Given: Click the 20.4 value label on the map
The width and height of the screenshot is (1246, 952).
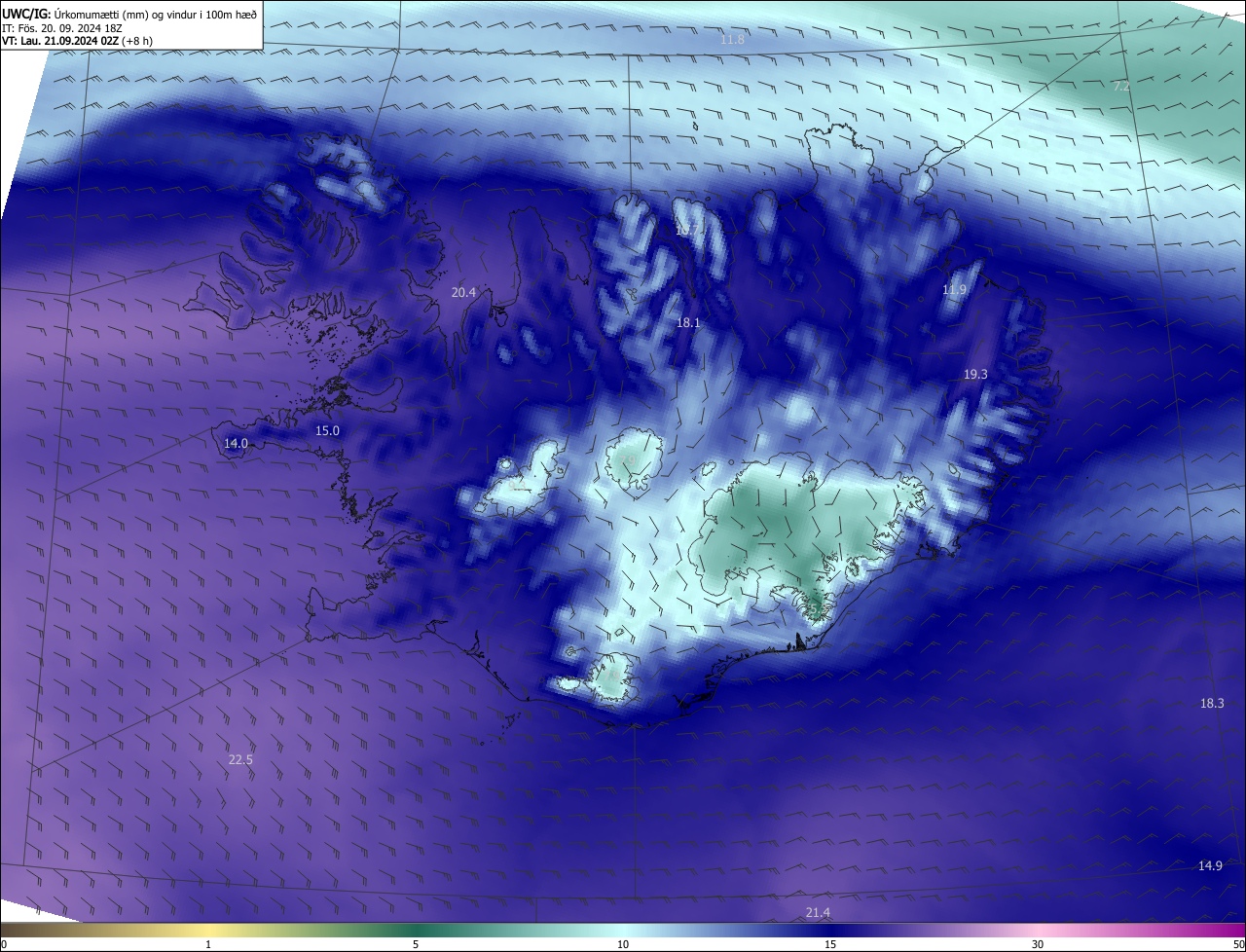Looking at the screenshot, I should coord(463,292).
